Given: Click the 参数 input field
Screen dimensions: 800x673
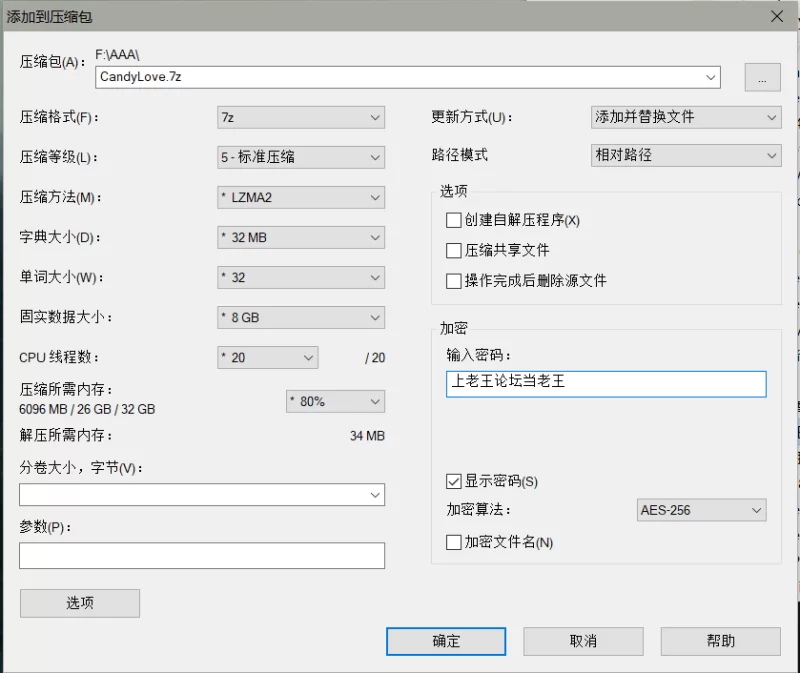Looking at the screenshot, I should [x=202, y=556].
